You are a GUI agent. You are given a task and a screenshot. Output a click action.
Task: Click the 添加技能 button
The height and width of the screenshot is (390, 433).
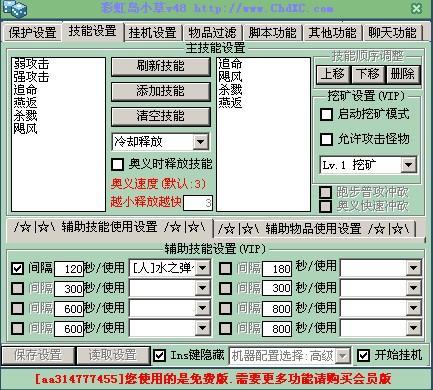point(161,91)
